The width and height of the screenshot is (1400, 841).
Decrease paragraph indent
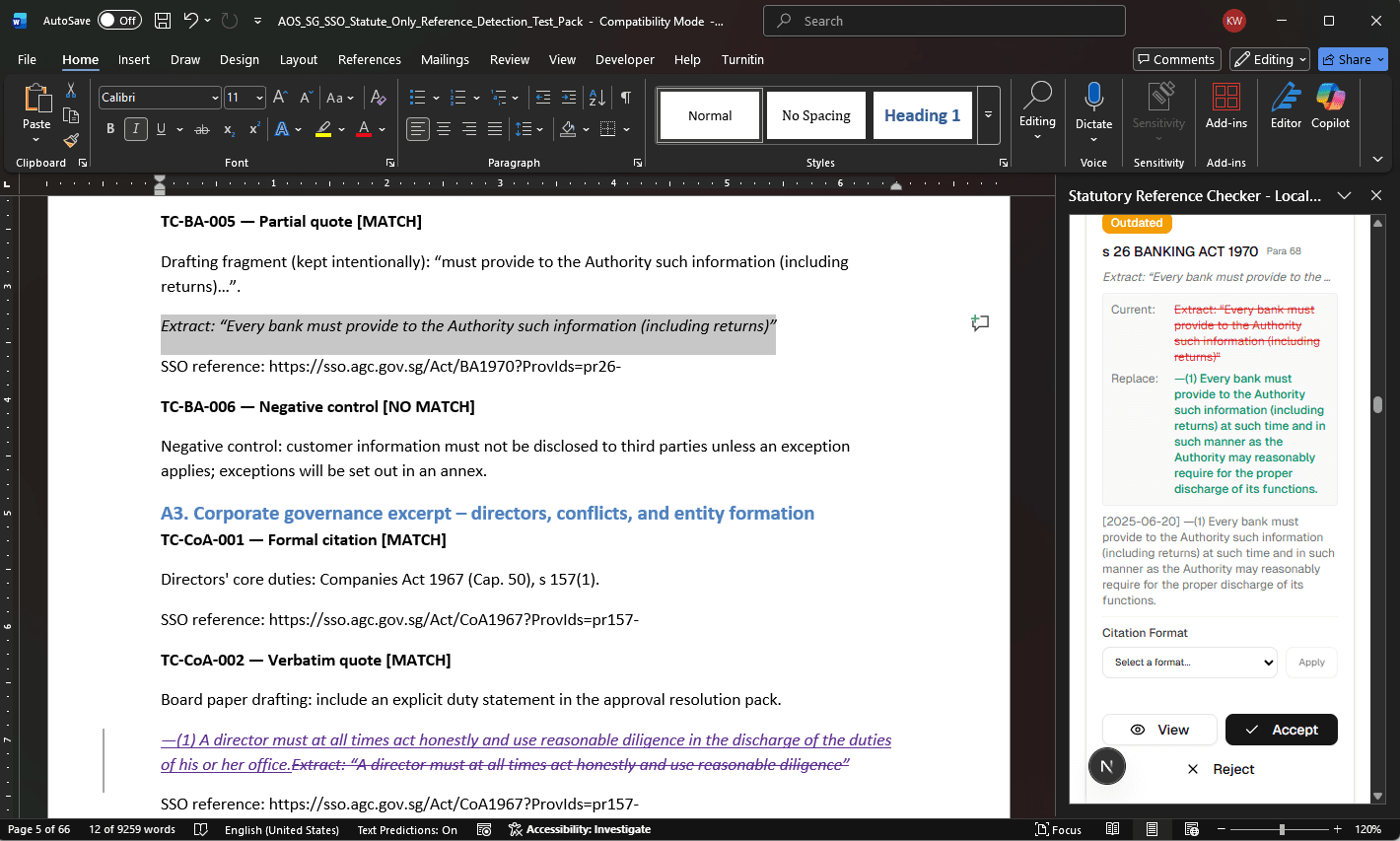click(543, 98)
